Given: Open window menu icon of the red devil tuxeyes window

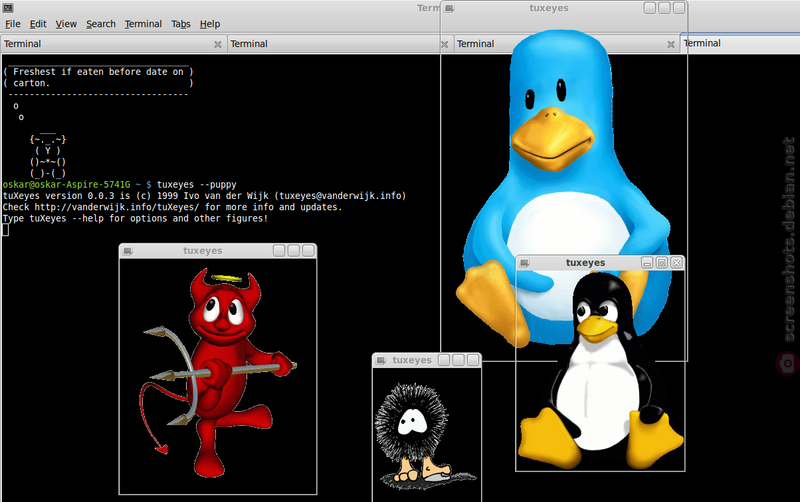Looking at the screenshot, I should click(128, 251).
